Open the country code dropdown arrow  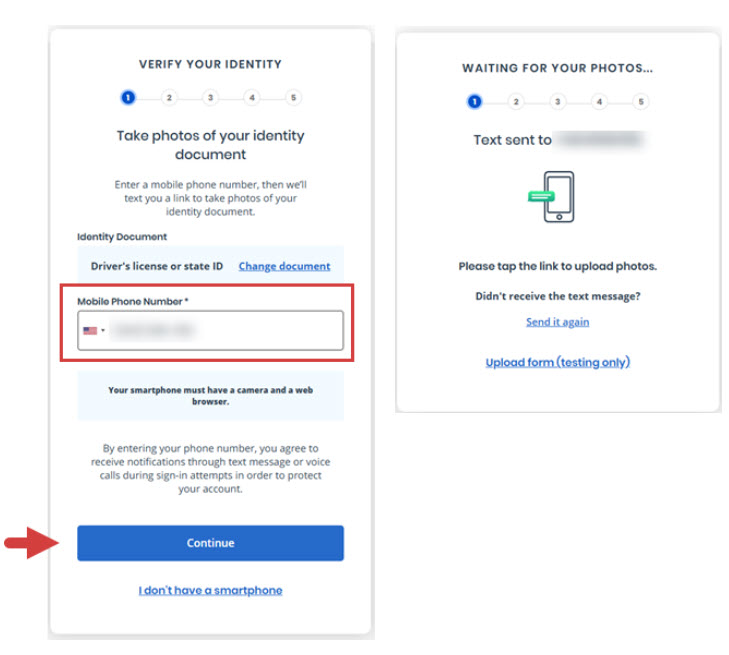pos(103,331)
